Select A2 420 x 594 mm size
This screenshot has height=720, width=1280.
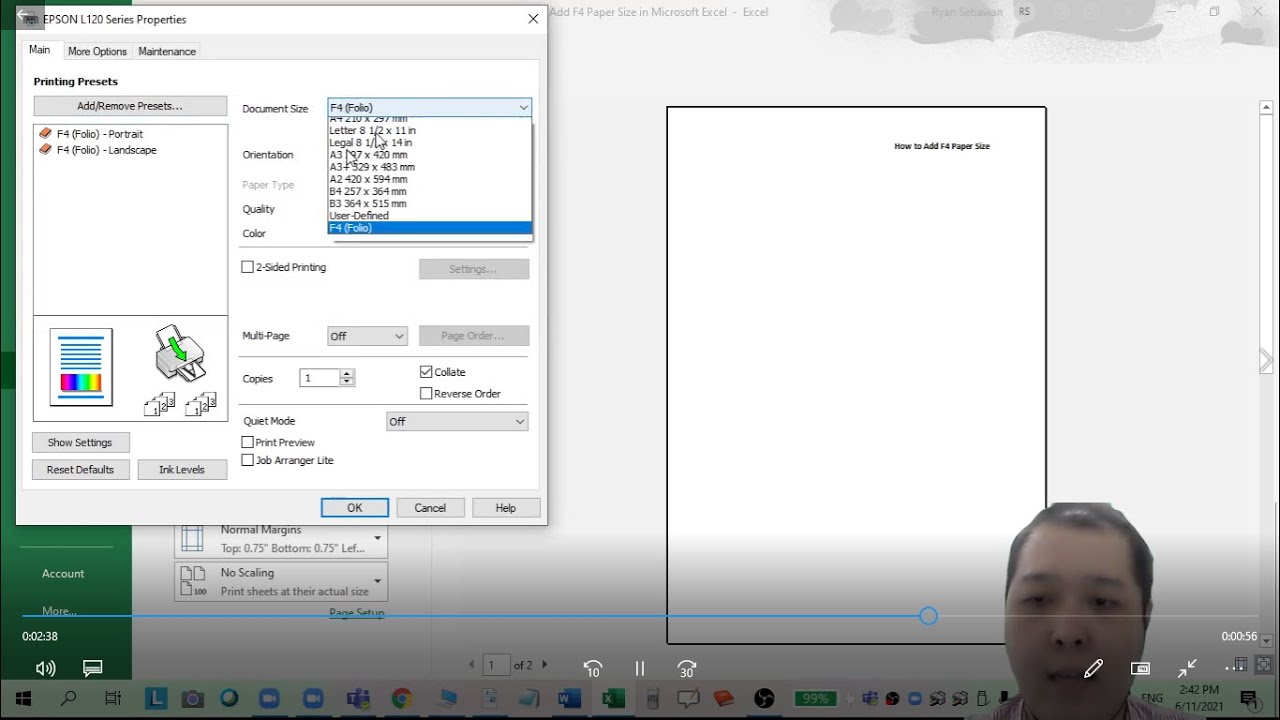tap(430, 179)
